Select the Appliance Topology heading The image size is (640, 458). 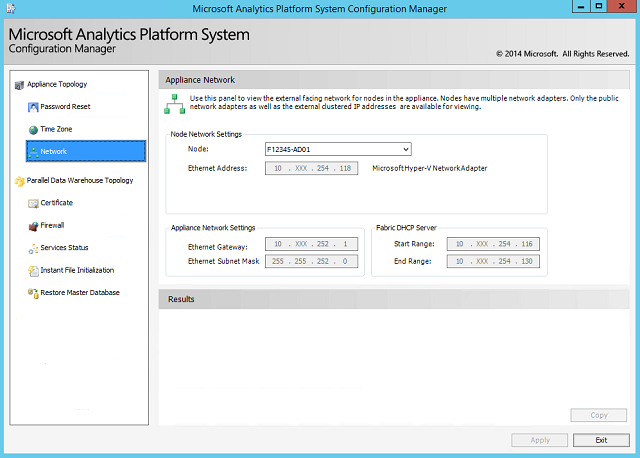57,84
